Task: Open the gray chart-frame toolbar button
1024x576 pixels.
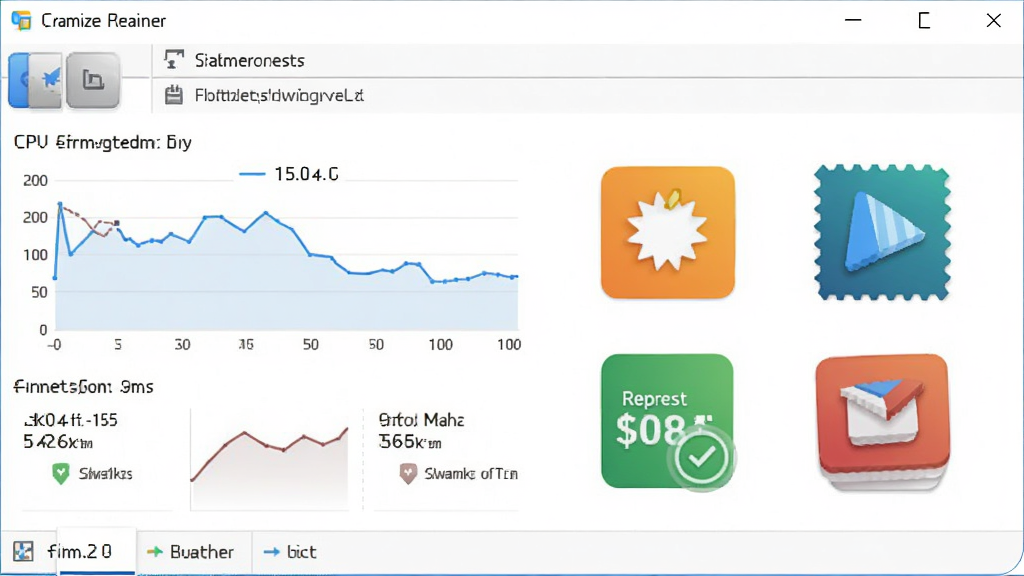Action: tap(93, 80)
